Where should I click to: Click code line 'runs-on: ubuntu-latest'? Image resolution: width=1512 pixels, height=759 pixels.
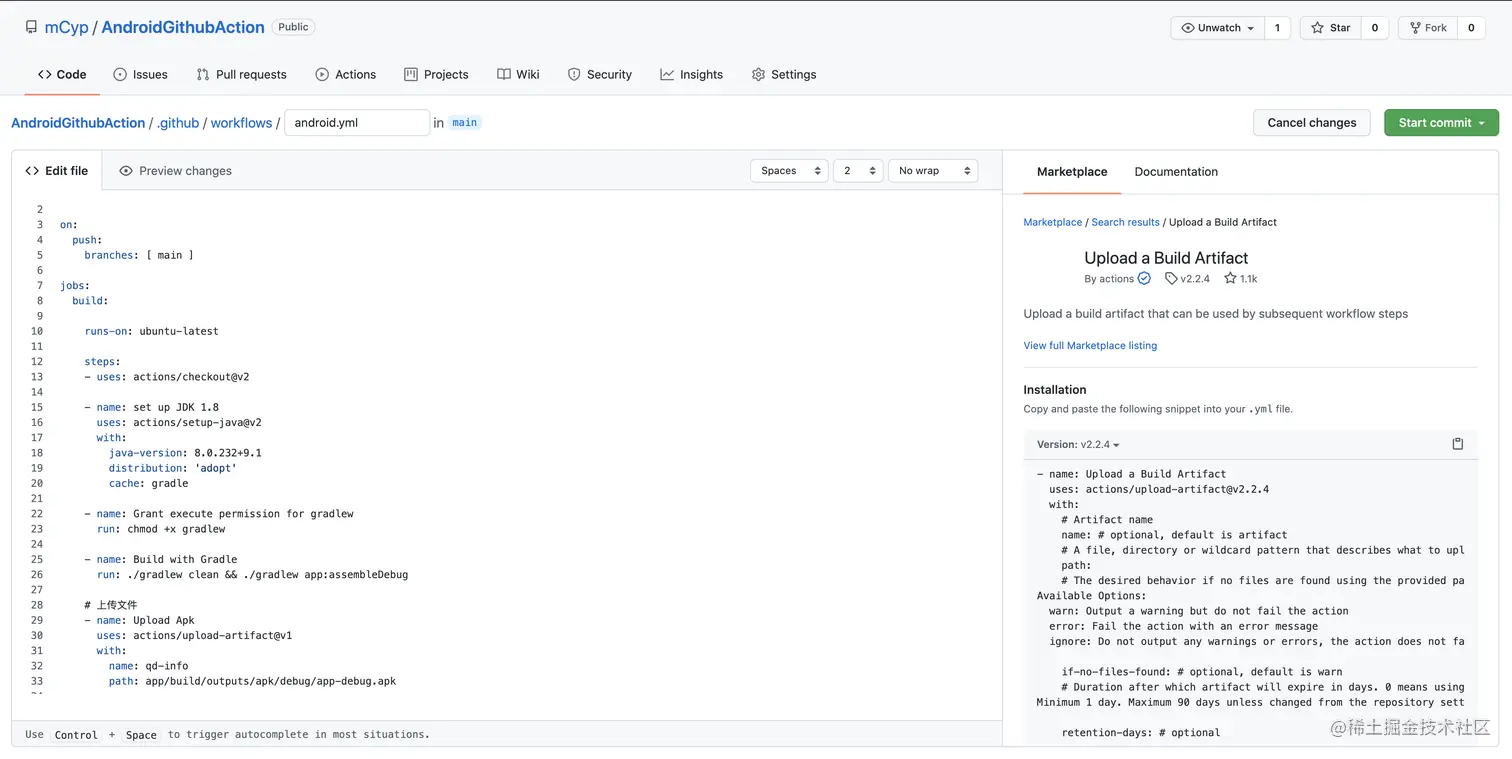[151, 331]
